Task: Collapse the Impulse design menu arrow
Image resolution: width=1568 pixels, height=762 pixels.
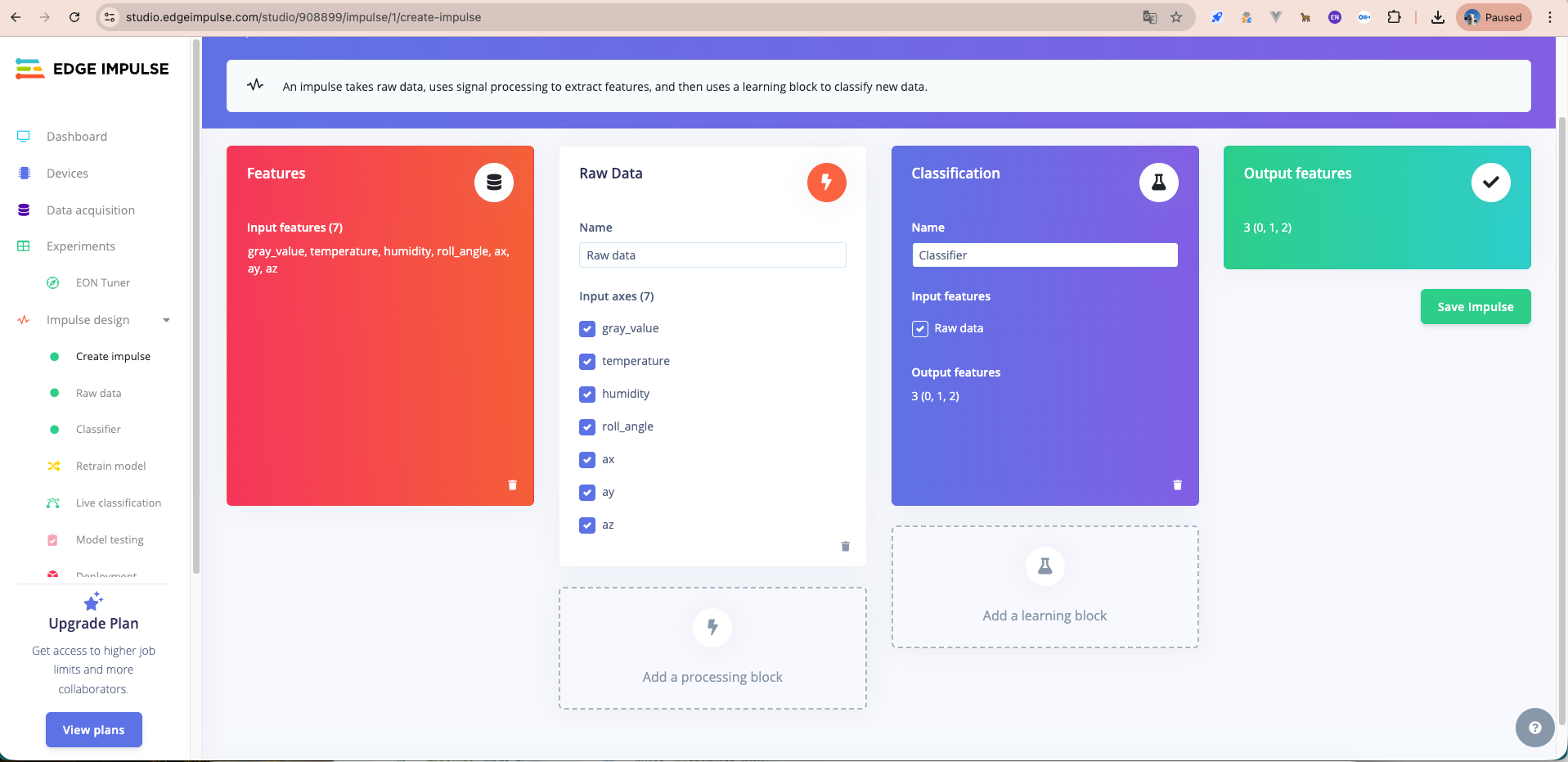Action: tap(167, 320)
